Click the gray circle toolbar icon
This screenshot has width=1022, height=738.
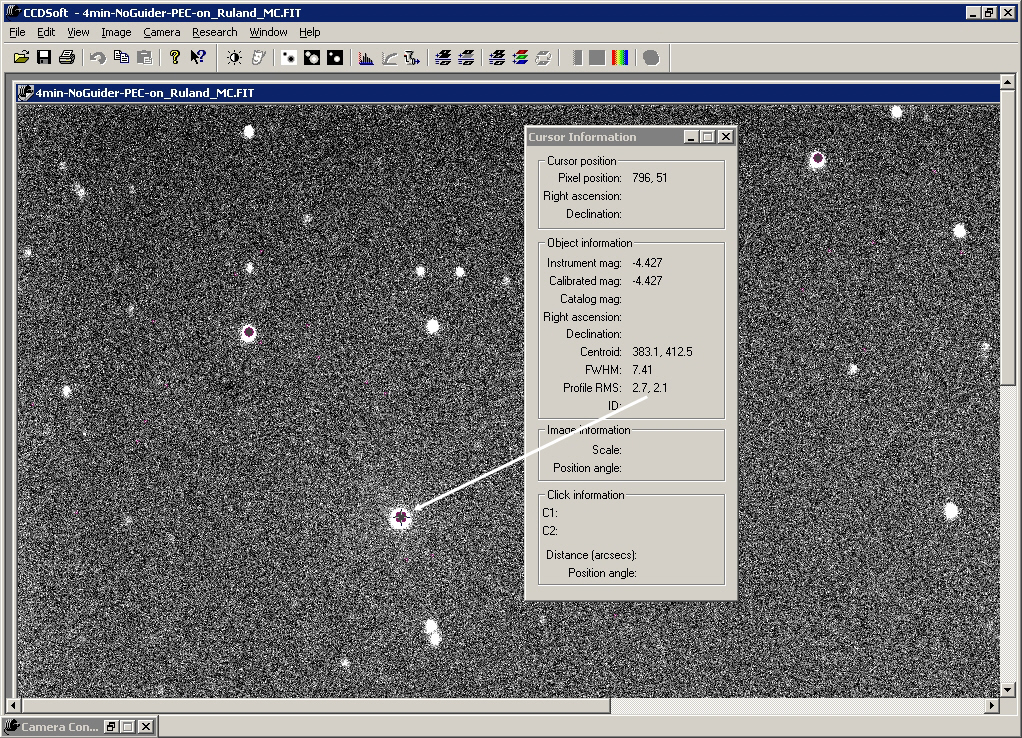tap(650, 57)
